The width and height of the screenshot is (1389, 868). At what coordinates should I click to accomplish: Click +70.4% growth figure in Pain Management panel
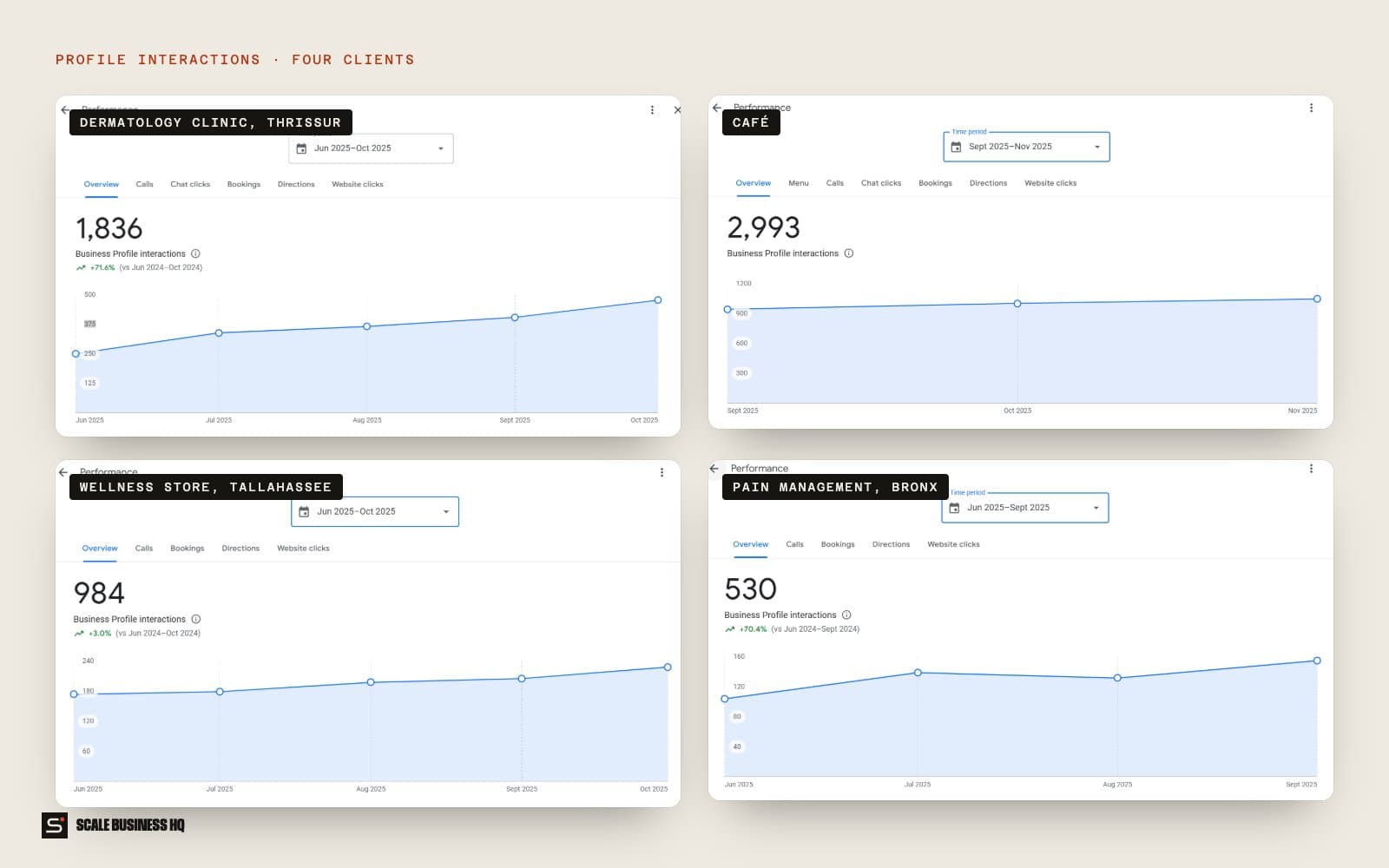(x=753, y=629)
